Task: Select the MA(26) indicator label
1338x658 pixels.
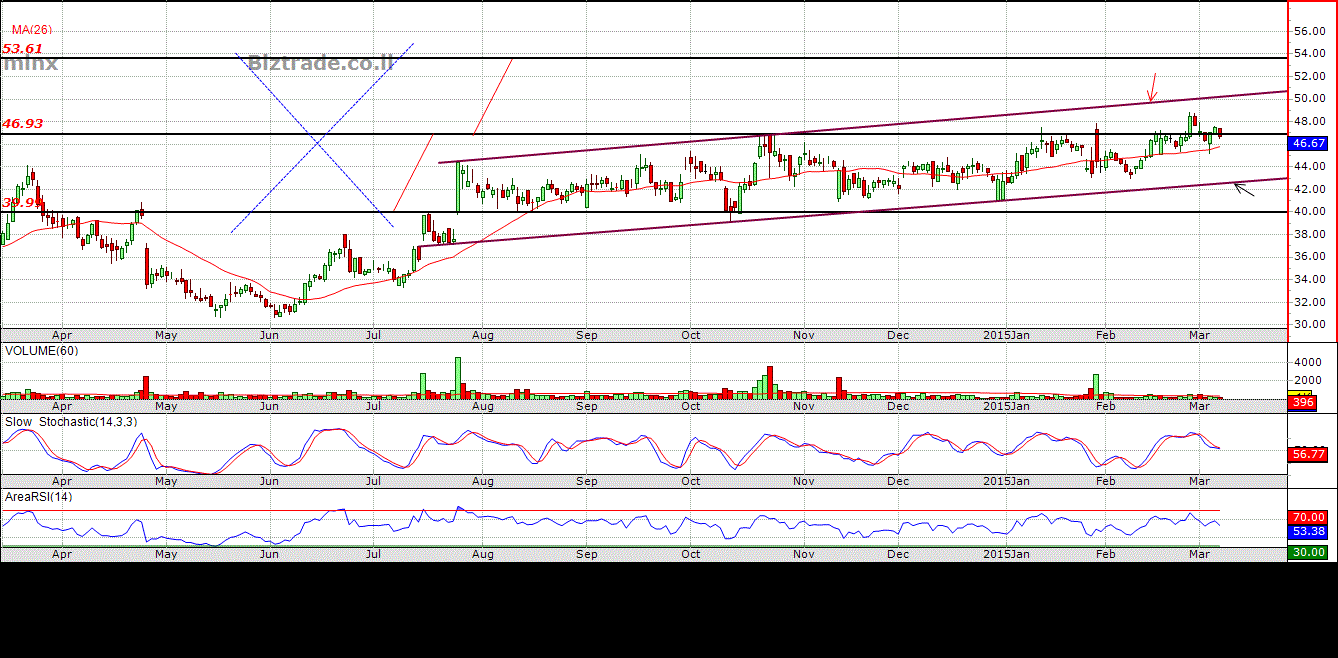Action: click(x=34, y=30)
